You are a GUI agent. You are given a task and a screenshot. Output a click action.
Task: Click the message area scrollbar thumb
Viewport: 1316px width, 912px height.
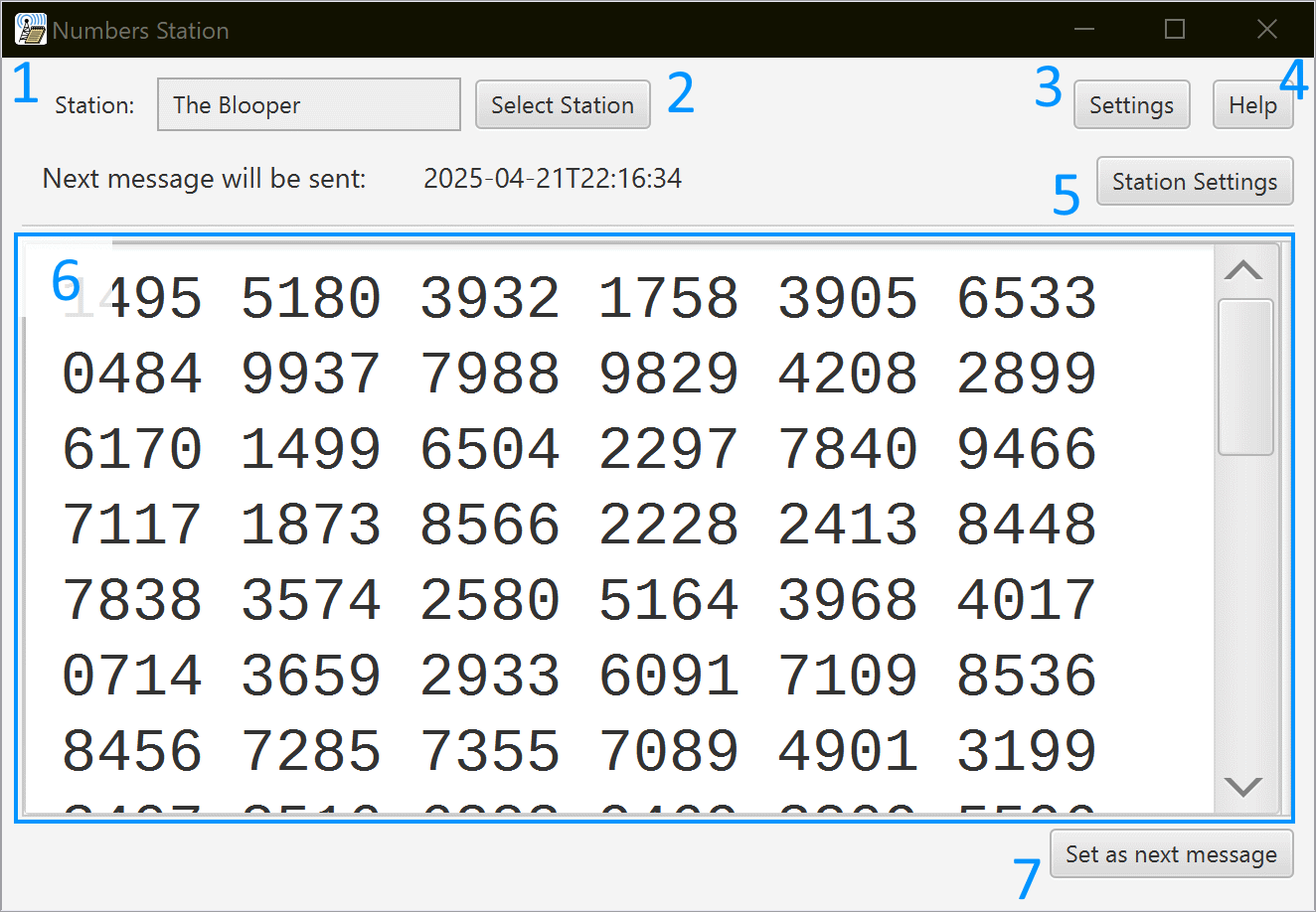pyautogui.click(x=1245, y=378)
